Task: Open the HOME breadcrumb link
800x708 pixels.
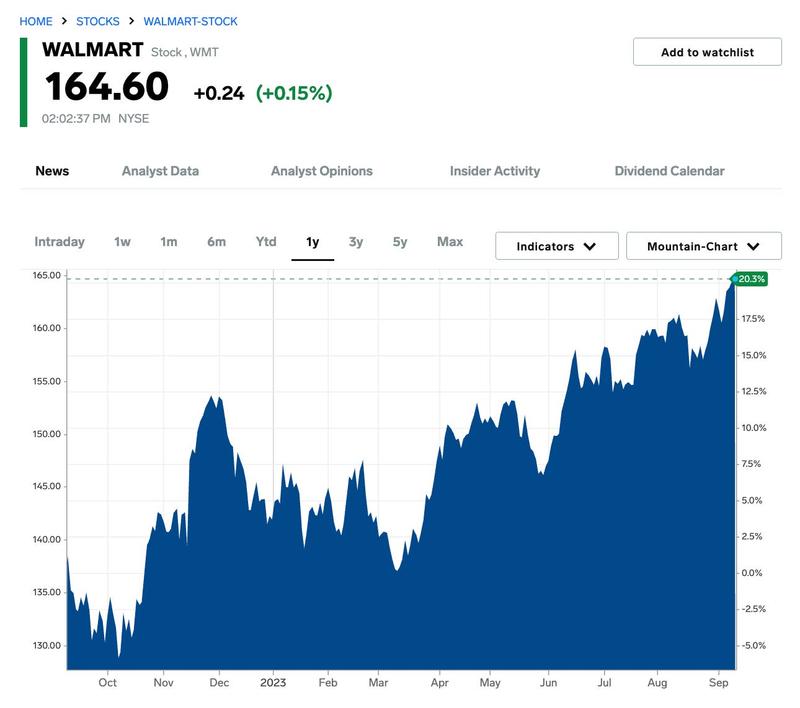Action: [36, 21]
